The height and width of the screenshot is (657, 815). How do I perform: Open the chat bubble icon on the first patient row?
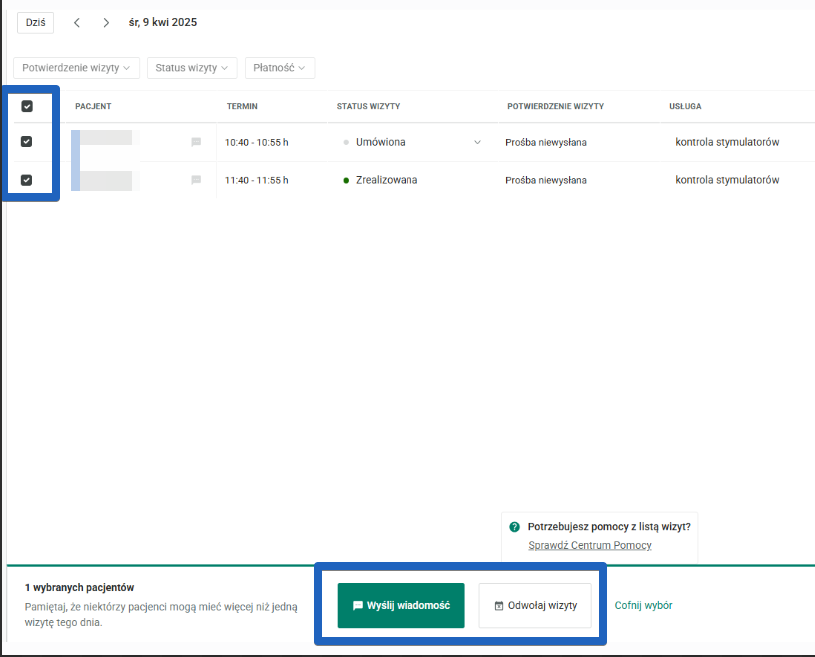[195, 142]
